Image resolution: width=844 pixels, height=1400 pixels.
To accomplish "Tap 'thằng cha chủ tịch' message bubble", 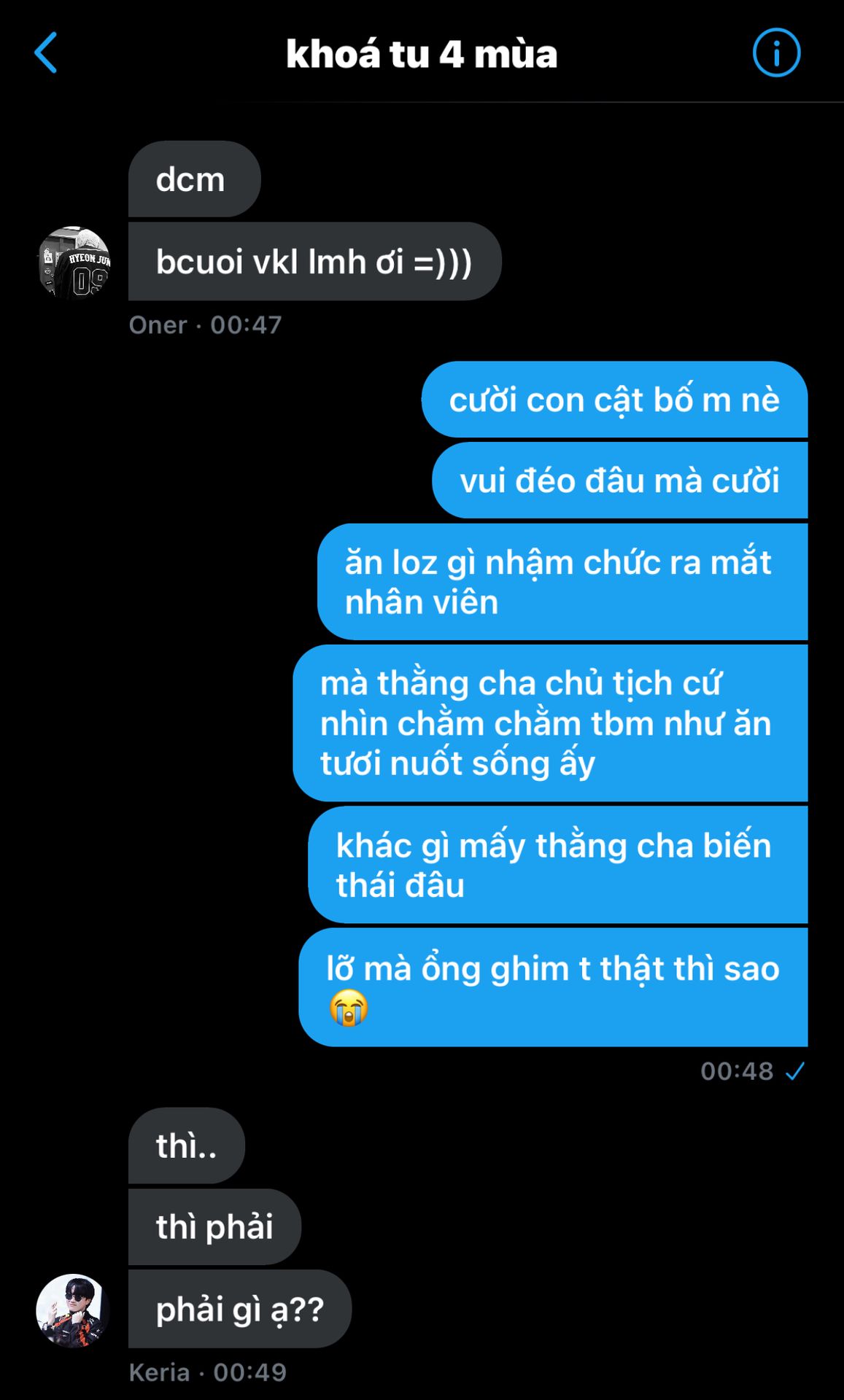I will click(x=550, y=723).
